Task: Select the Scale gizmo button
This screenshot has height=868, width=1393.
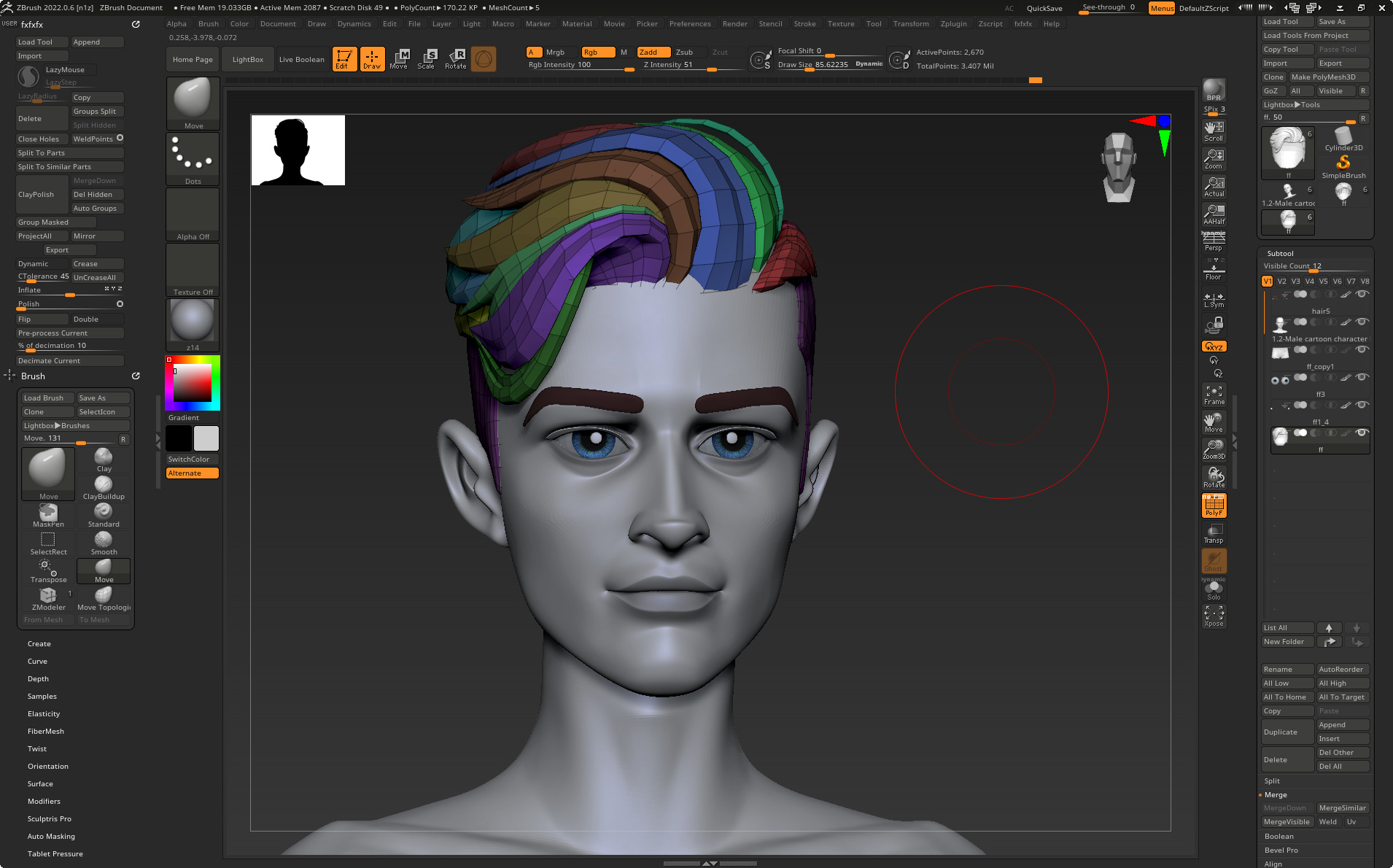Action: [x=427, y=59]
